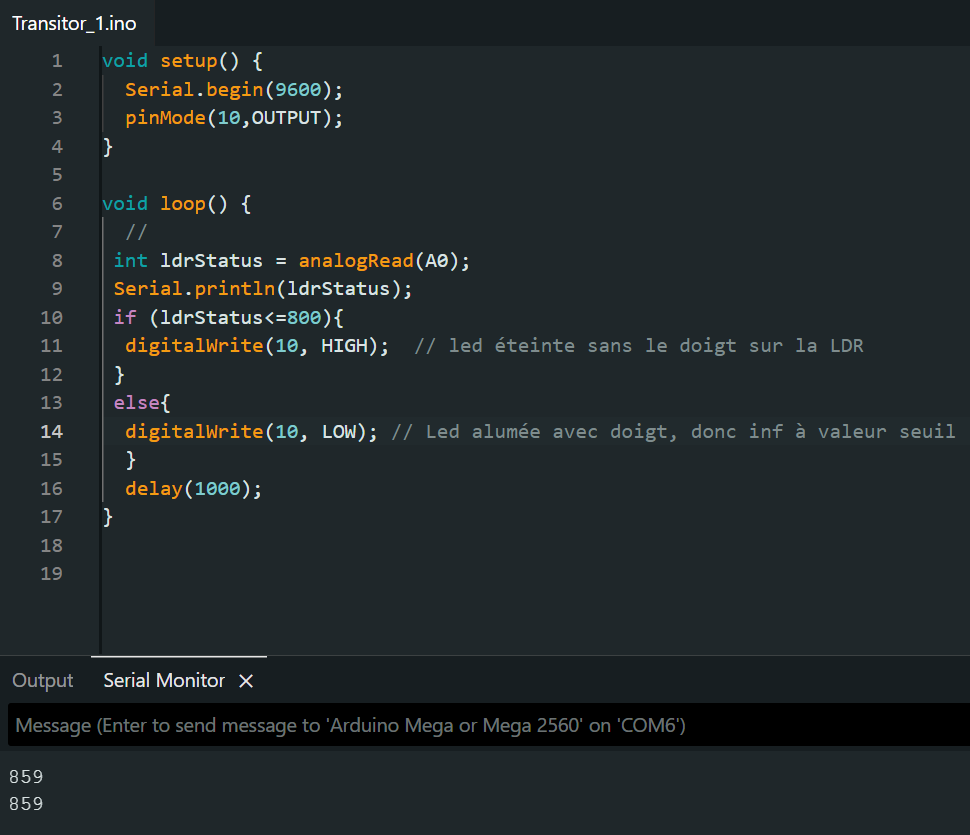970x835 pixels.
Task: Click the analogRead(A0) function call
Action: [x=383, y=261]
